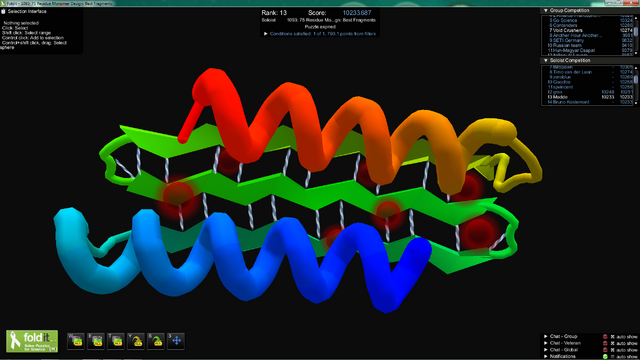Click the Wiggle Backbone tool (T)

(x=116, y=341)
